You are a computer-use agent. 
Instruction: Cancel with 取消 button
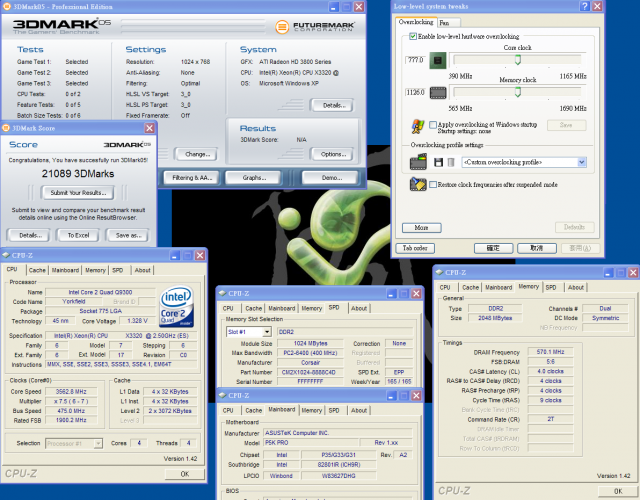(537, 248)
